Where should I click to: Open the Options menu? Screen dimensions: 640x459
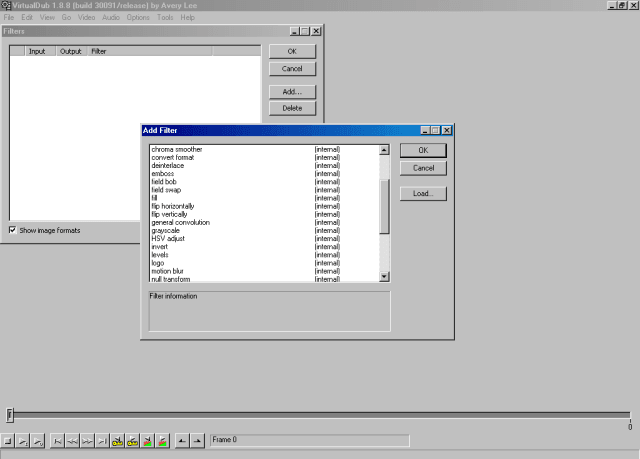point(140,18)
